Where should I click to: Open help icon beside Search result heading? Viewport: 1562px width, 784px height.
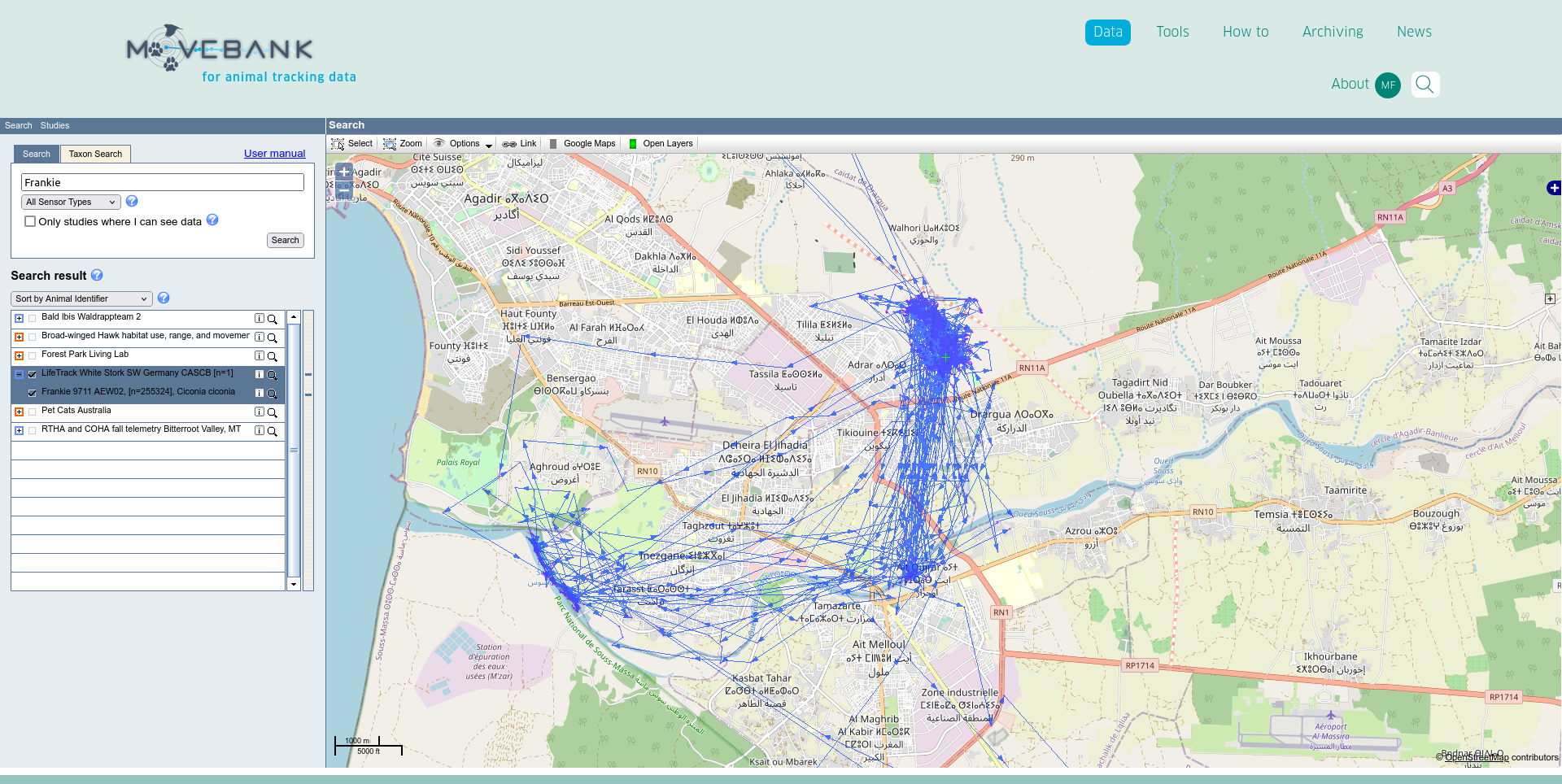97,276
